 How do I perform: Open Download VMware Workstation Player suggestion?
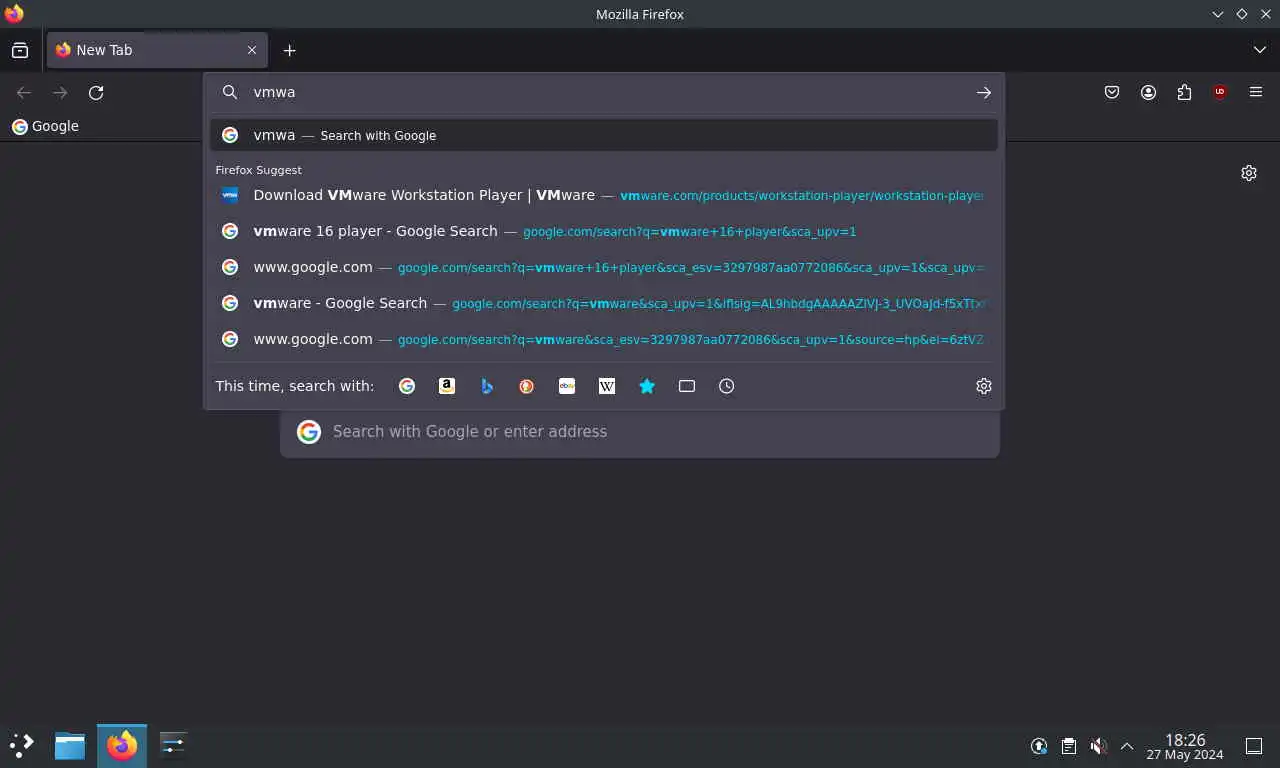[x=604, y=195]
